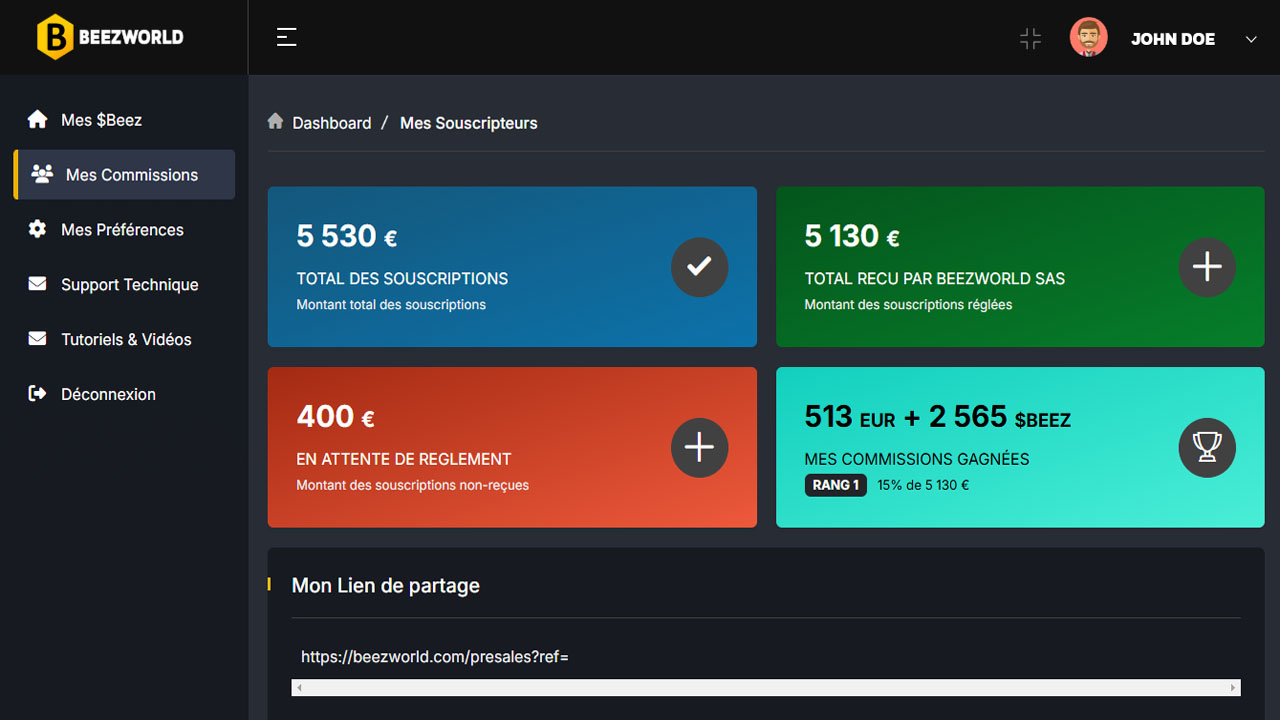
Task: Click the RANG 1 badge
Action: 835,485
